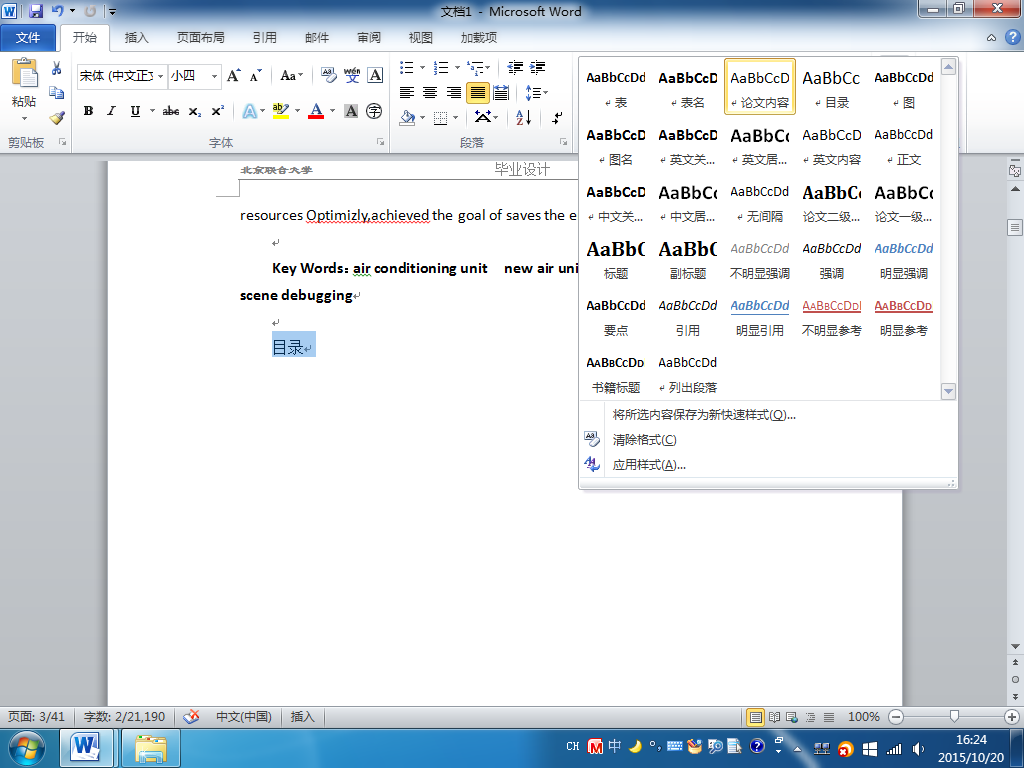
Task: Click the Enclose Characters icon
Action: coord(374,111)
